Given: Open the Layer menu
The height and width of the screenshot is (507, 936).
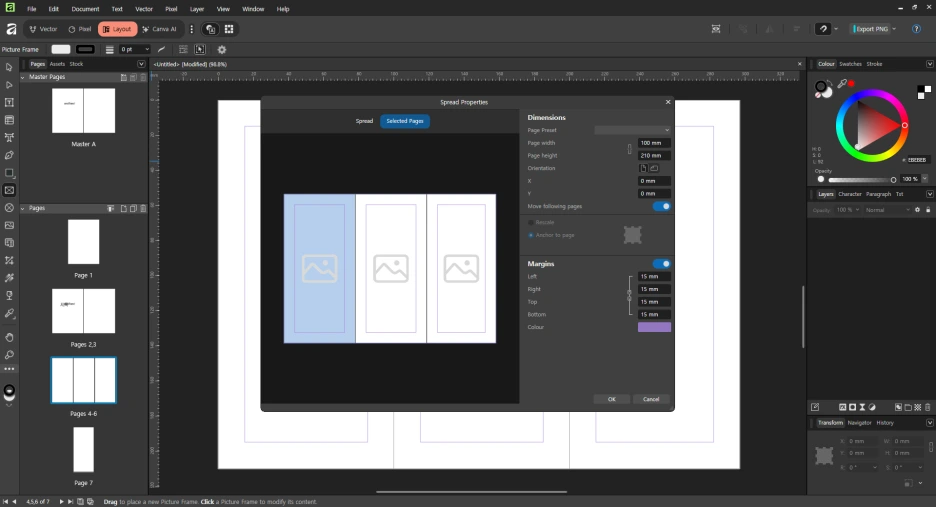Looking at the screenshot, I should [x=197, y=9].
